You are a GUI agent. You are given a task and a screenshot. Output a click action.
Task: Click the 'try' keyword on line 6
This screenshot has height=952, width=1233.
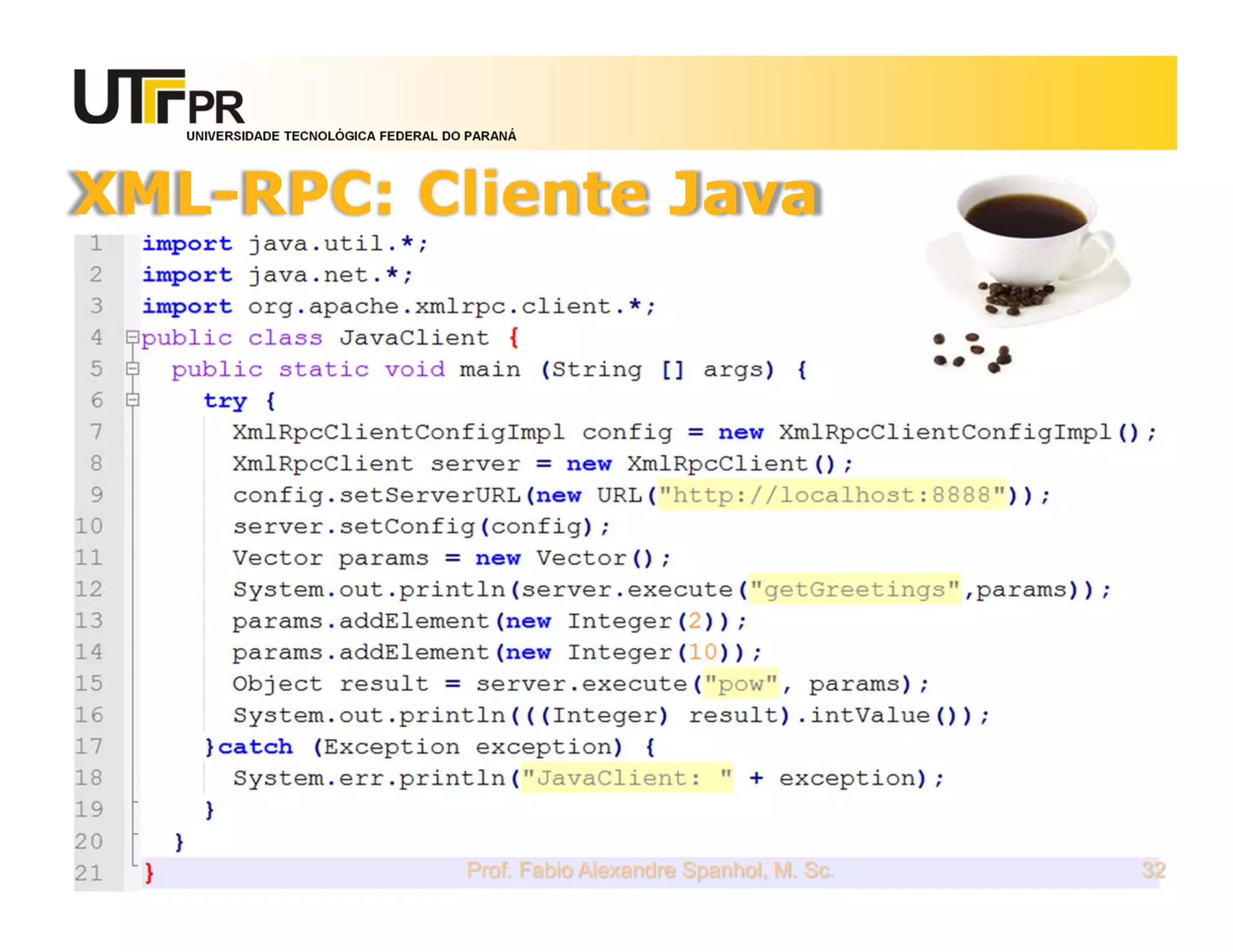coord(225,401)
